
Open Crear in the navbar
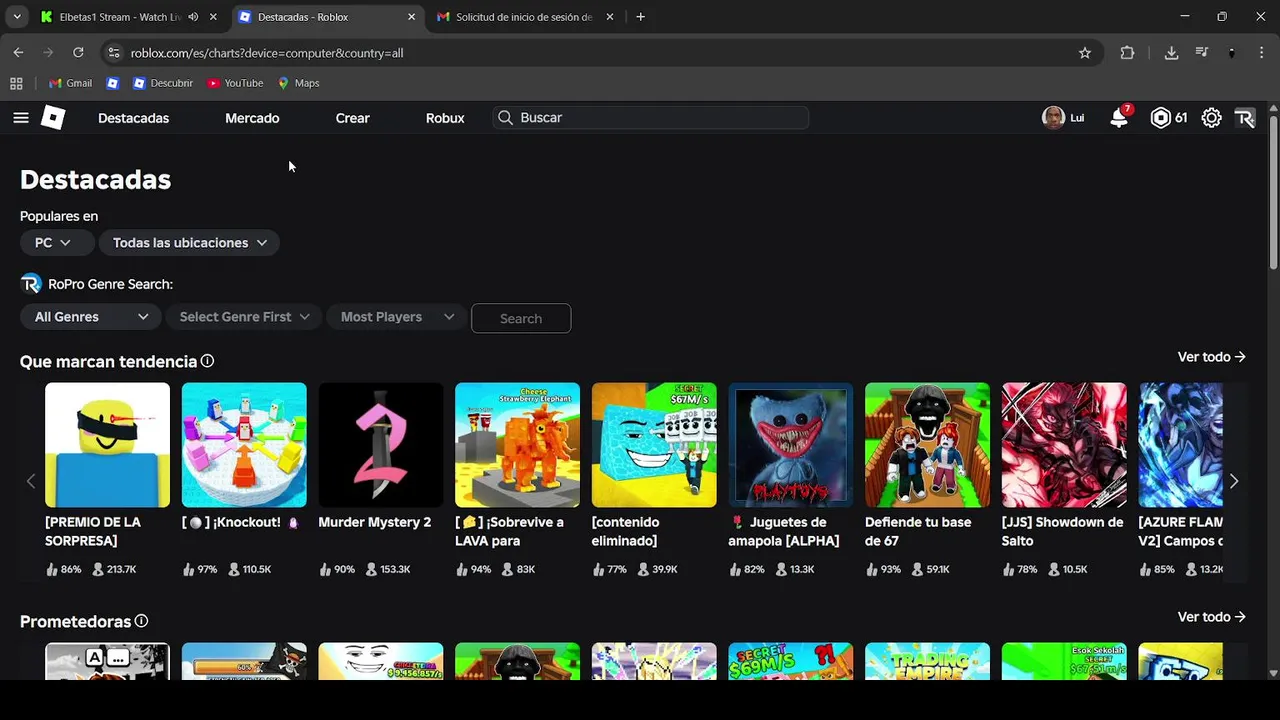tap(353, 118)
